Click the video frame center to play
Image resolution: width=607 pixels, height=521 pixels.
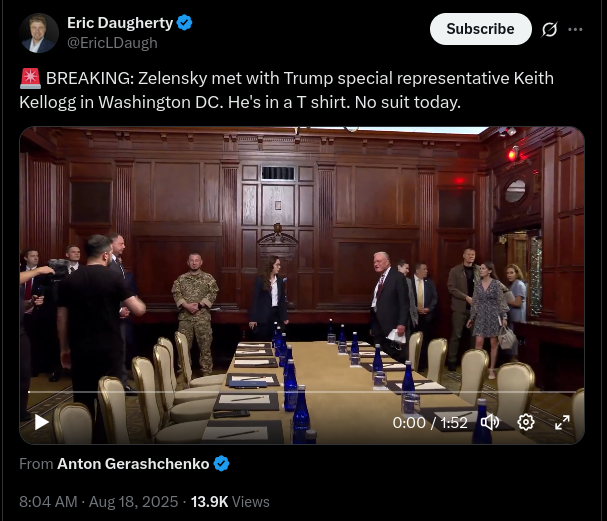pyautogui.click(x=302, y=285)
